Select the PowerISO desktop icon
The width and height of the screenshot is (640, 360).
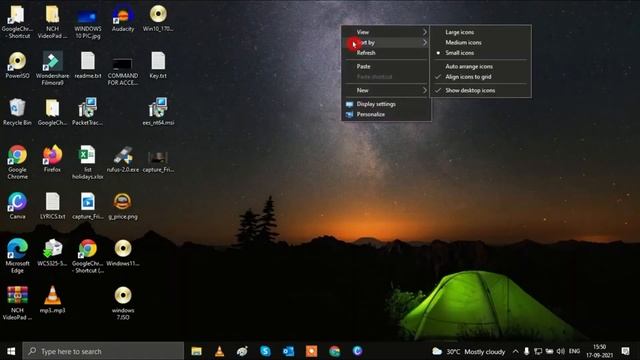click(x=18, y=65)
